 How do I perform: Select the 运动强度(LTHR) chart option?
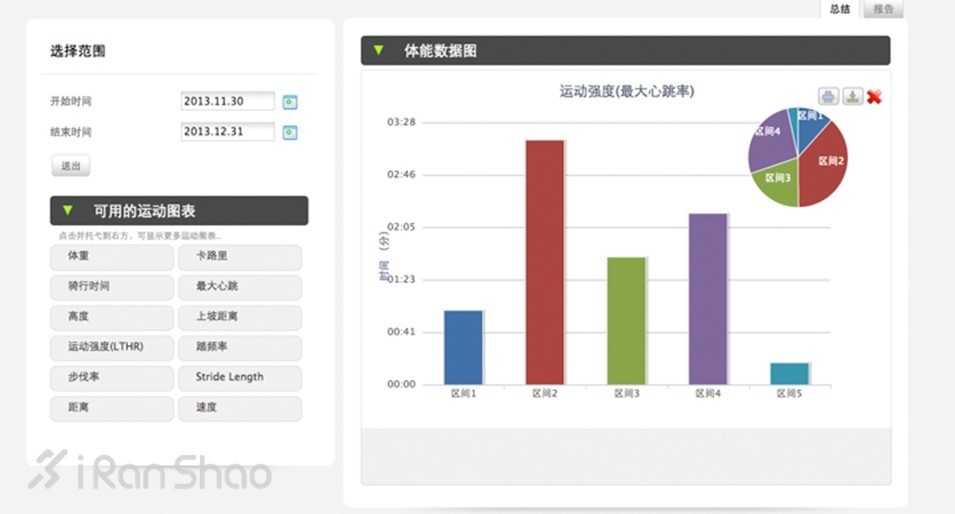click(x=111, y=348)
